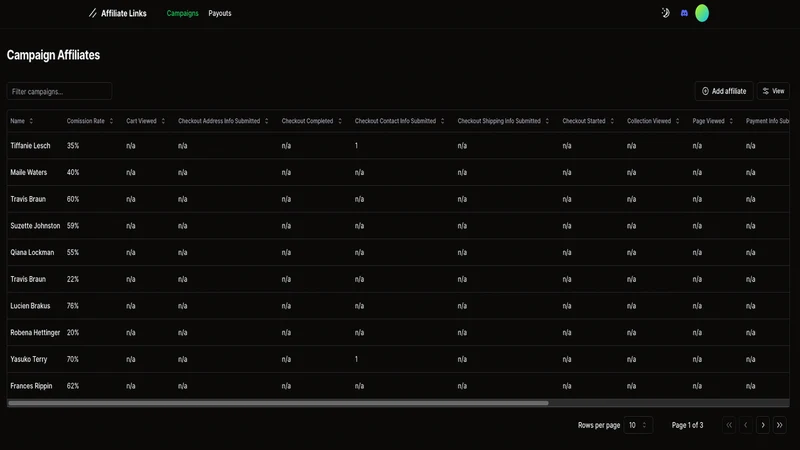This screenshot has width=800, height=450.
Task: Sort by Checkout Address Info Submitted column
Action: (223, 121)
